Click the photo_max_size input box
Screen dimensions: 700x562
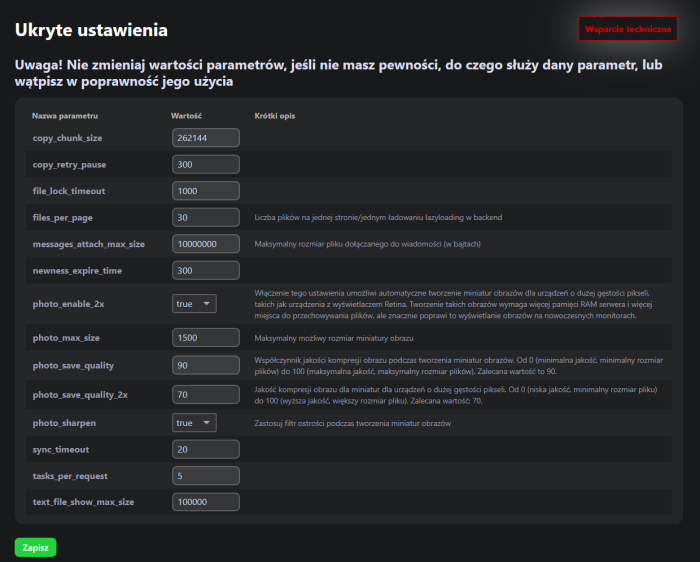[205, 338]
